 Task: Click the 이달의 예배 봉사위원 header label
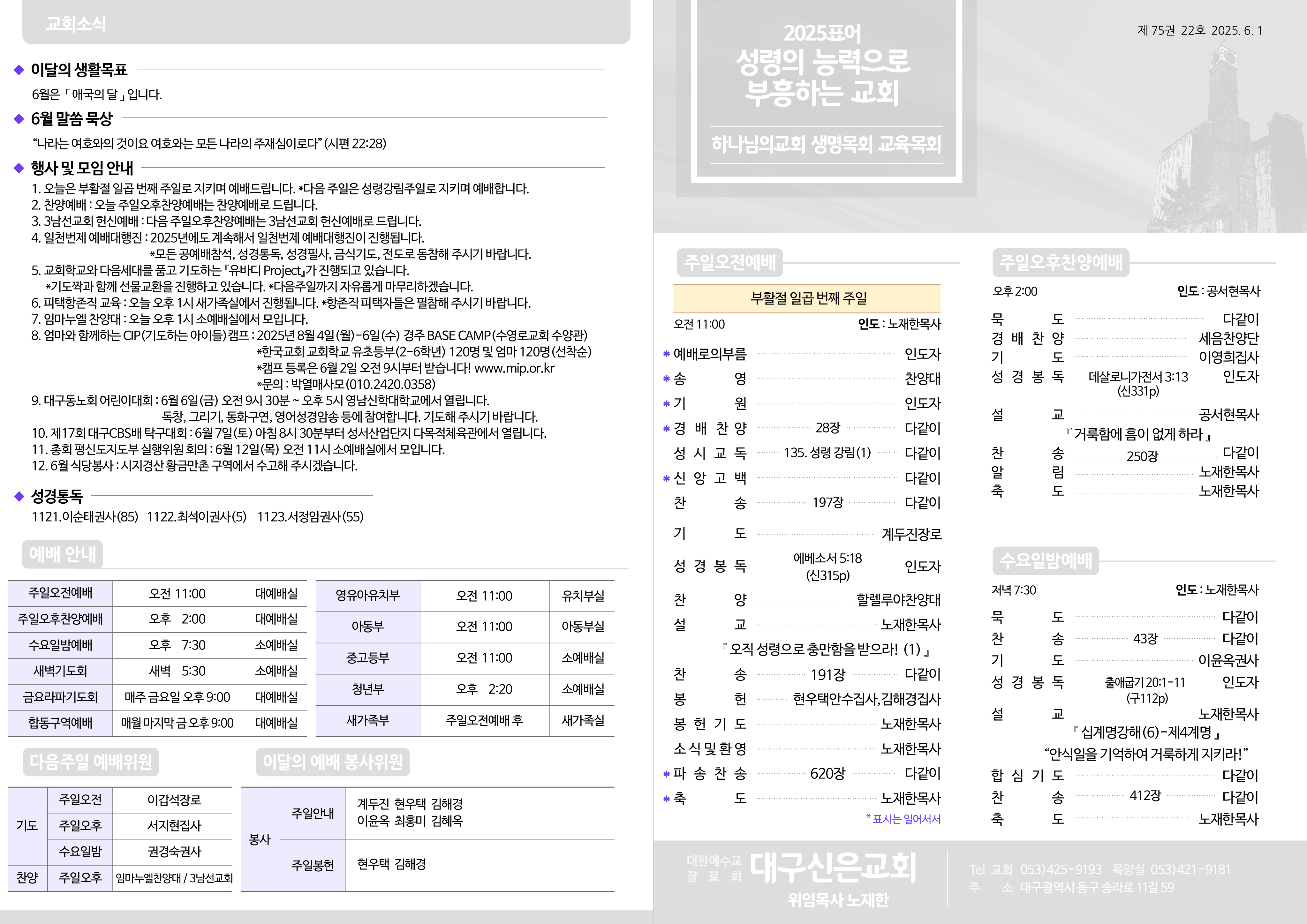click(332, 762)
